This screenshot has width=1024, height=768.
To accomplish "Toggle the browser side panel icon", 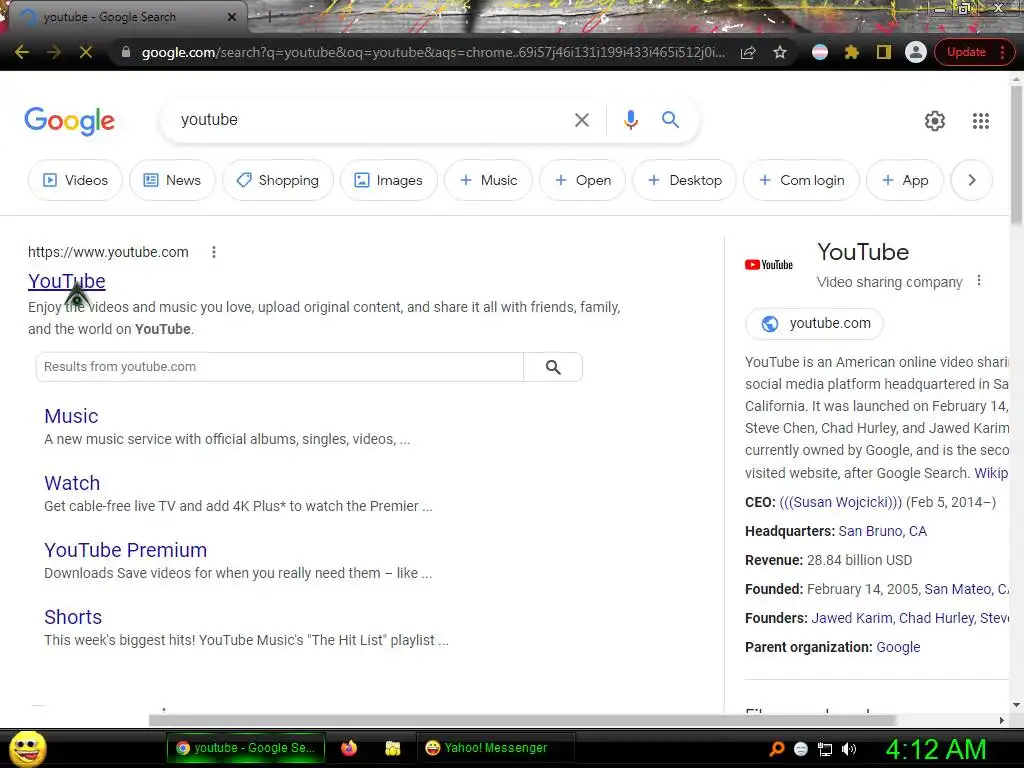I will [x=884, y=52].
